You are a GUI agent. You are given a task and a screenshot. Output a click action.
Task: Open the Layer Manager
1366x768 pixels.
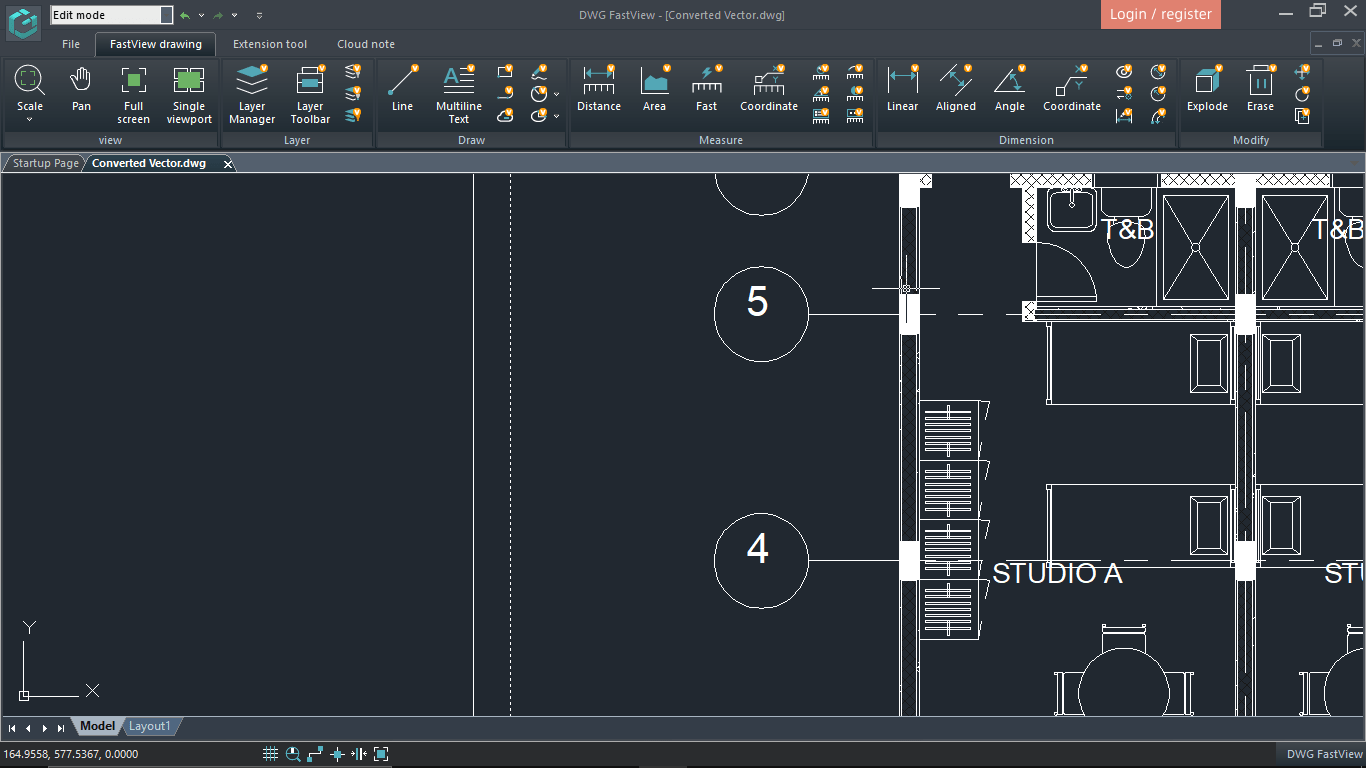click(252, 94)
